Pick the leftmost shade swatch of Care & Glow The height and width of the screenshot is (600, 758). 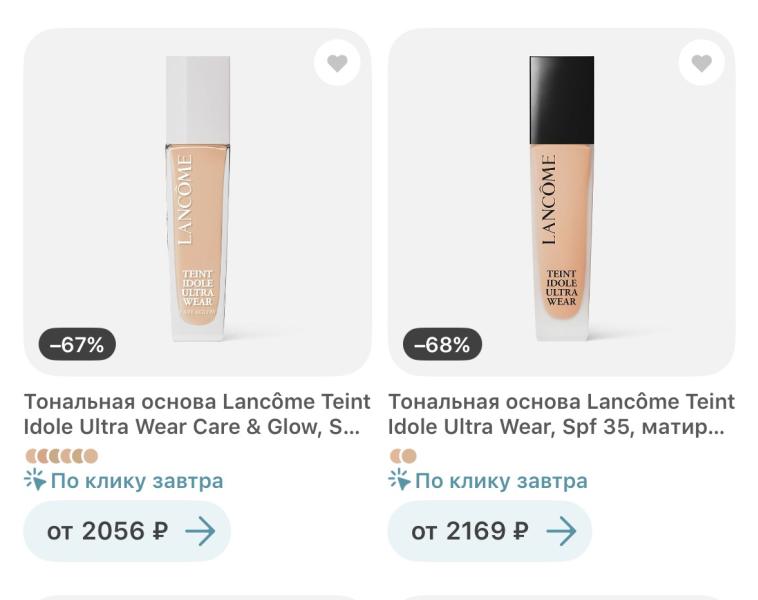click(x=30, y=456)
